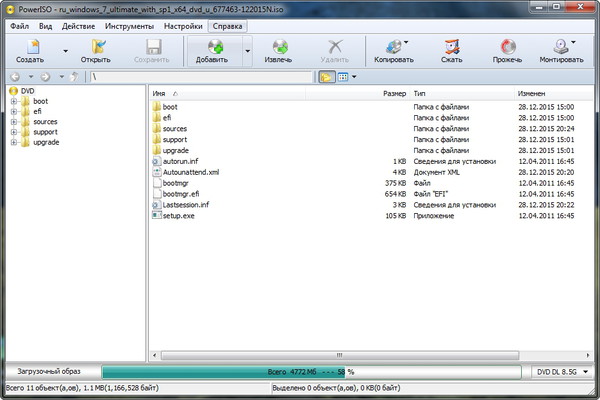The height and width of the screenshot is (400, 600).
Task: Click the Монтировать (Mount) toolbar icon
Action: pos(562,47)
